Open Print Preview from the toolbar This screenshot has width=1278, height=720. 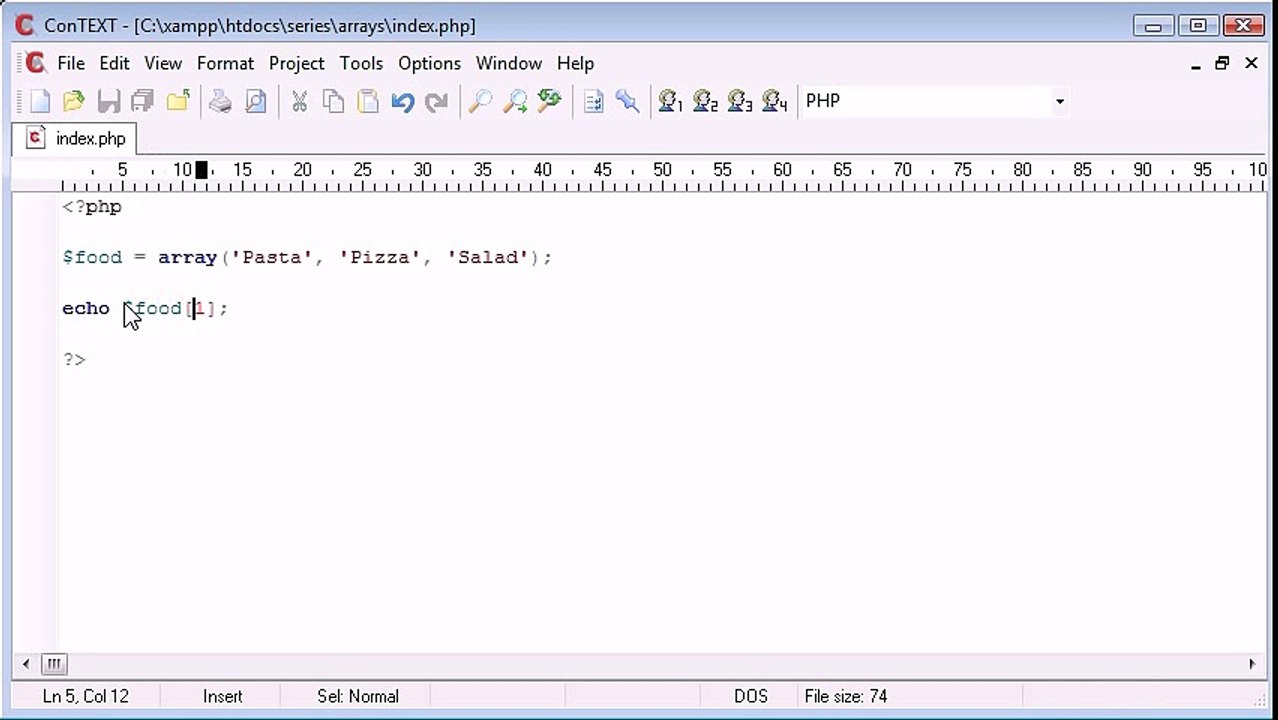click(x=255, y=101)
